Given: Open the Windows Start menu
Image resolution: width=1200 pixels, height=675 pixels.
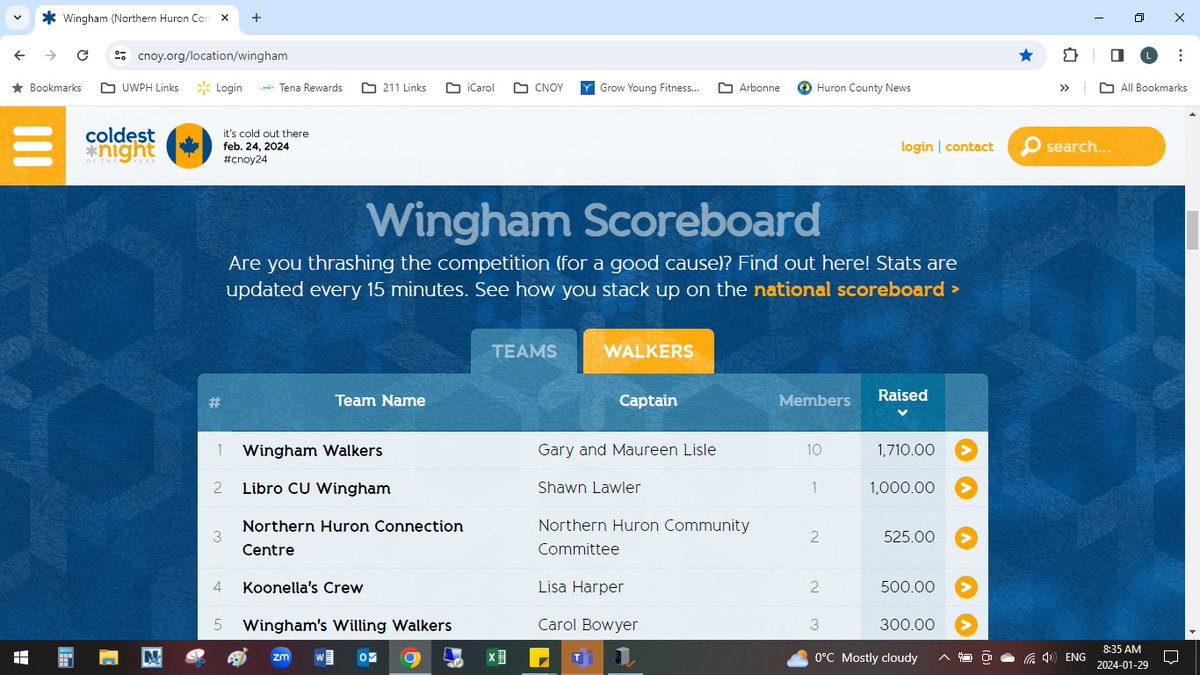Looking at the screenshot, I should pos(20,658).
